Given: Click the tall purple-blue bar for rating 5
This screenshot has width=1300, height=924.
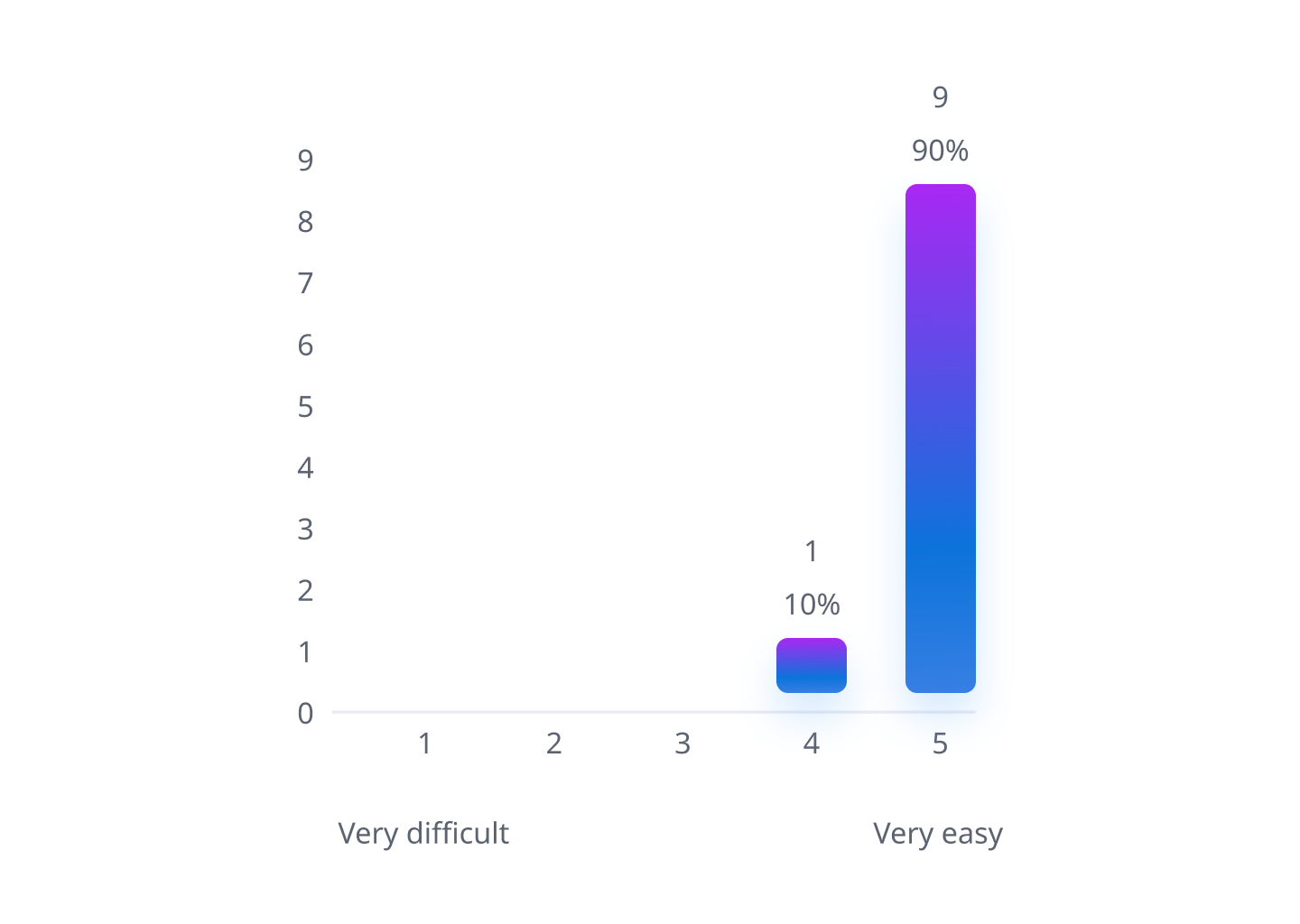Looking at the screenshot, I should pyautogui.click(x=940, y=439).
